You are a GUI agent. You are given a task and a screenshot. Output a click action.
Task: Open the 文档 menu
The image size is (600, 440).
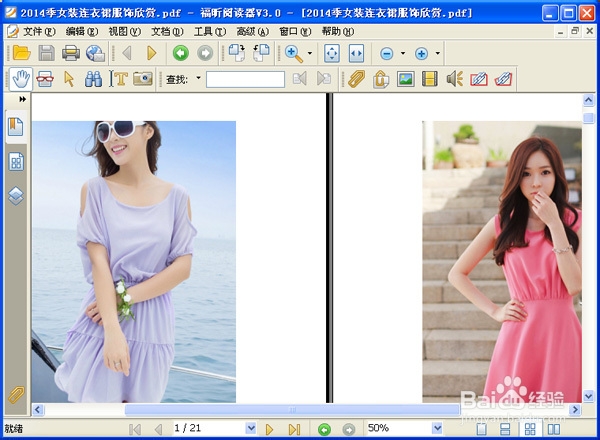coord(167,32)
